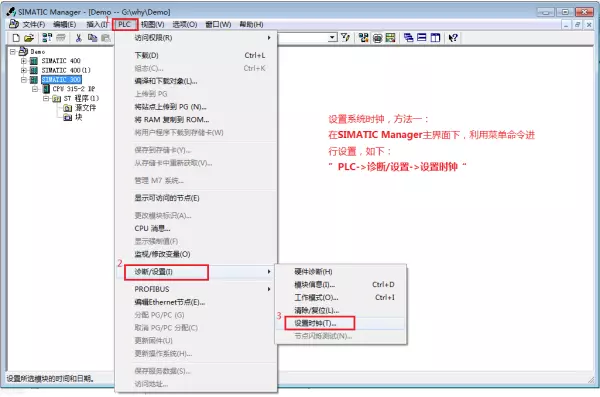Open the 编辑(E) menu

(x=64, y=25)
